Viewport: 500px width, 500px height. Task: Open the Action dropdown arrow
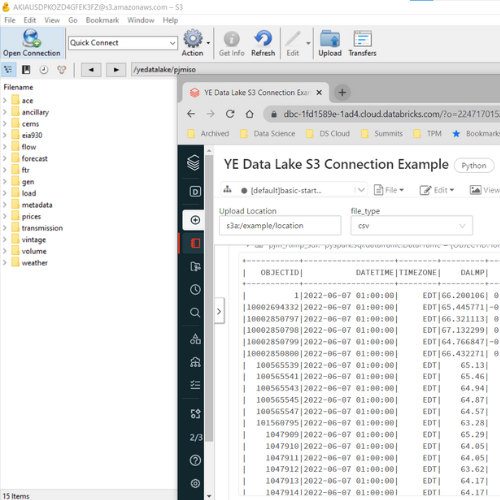[x=208, y=43]
